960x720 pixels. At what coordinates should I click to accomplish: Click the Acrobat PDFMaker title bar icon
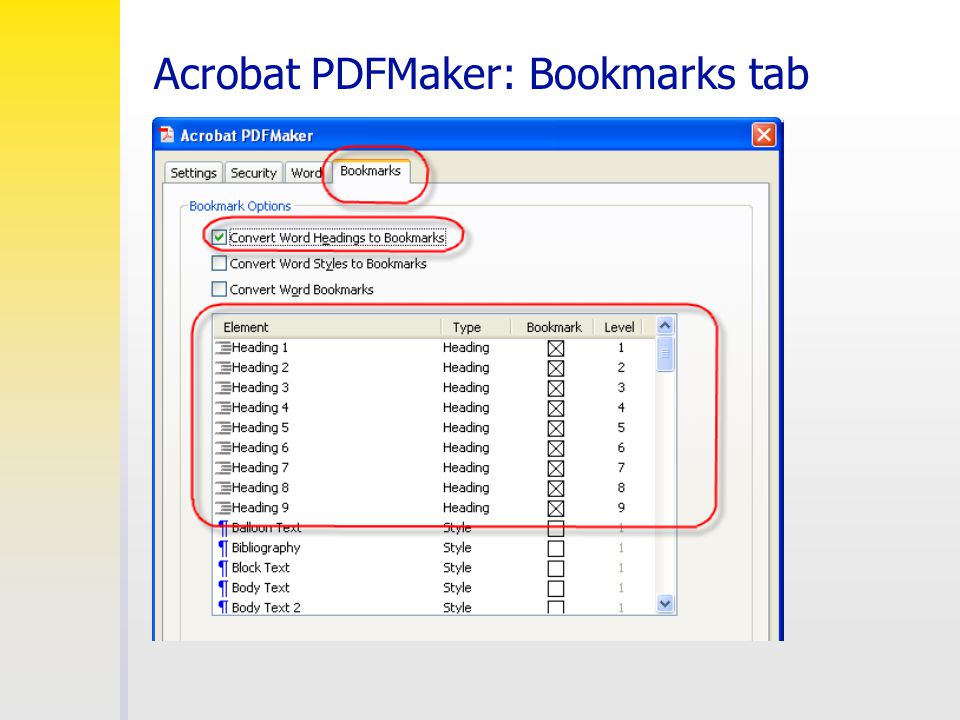pyautogui.click(x=167, y=135)
